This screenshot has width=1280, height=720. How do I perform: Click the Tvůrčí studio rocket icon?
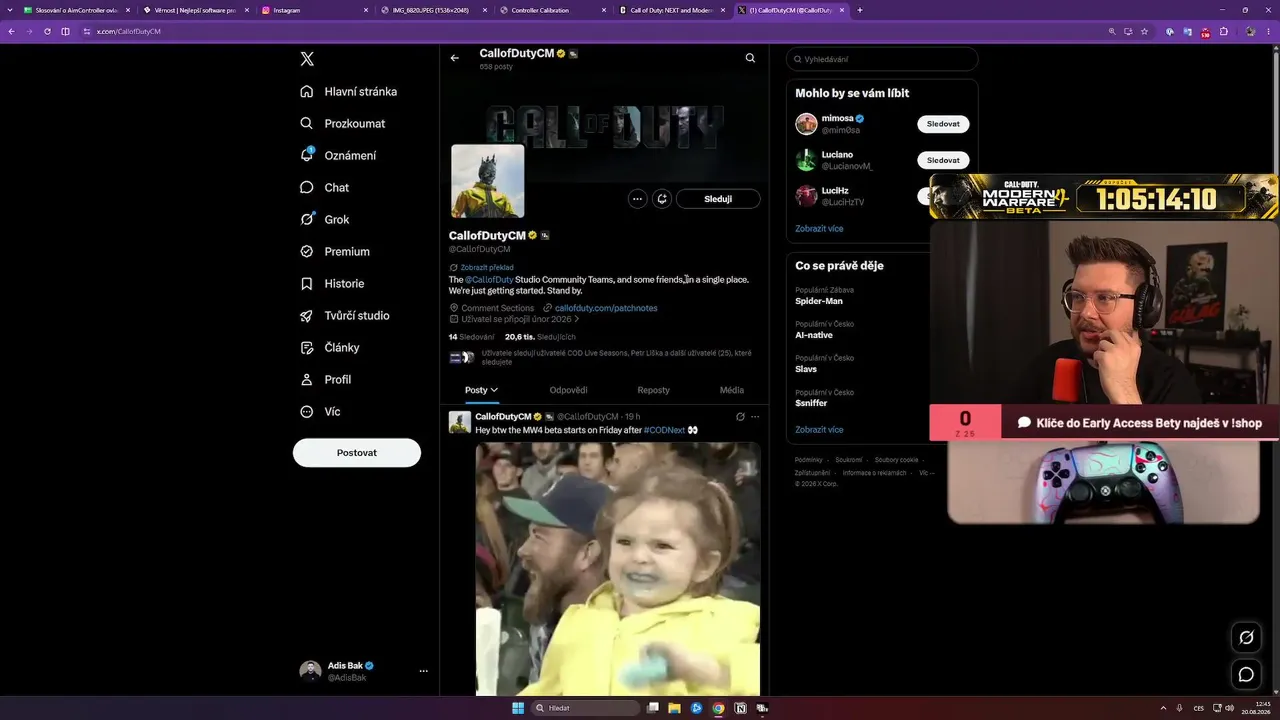point(307,315)
